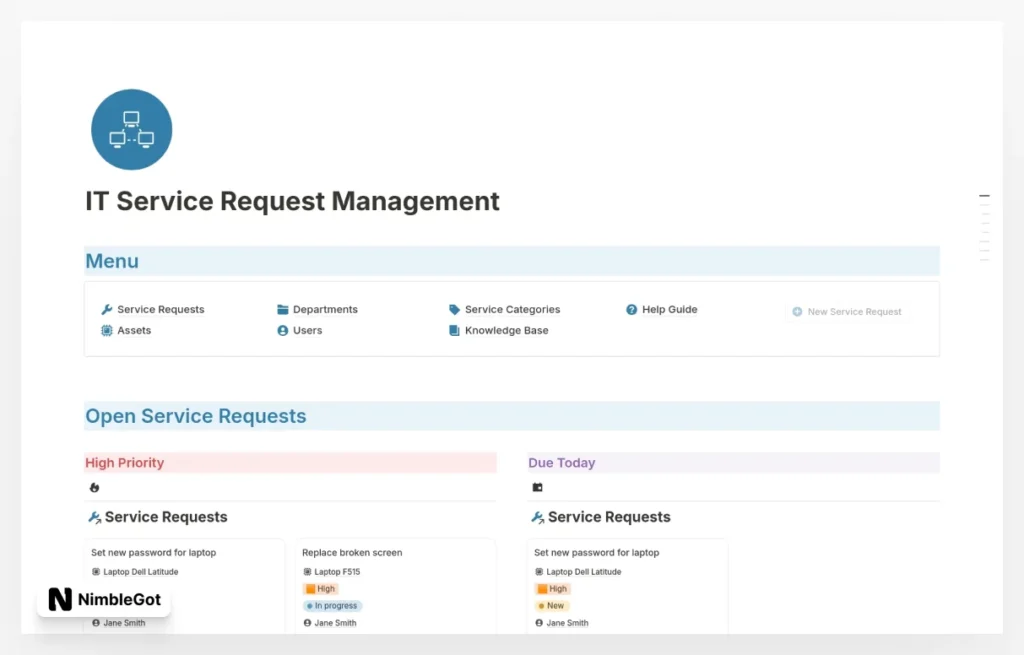
Task: Select Departments from the Menu section
Action: pyautogui.click(x=323, y=309)
